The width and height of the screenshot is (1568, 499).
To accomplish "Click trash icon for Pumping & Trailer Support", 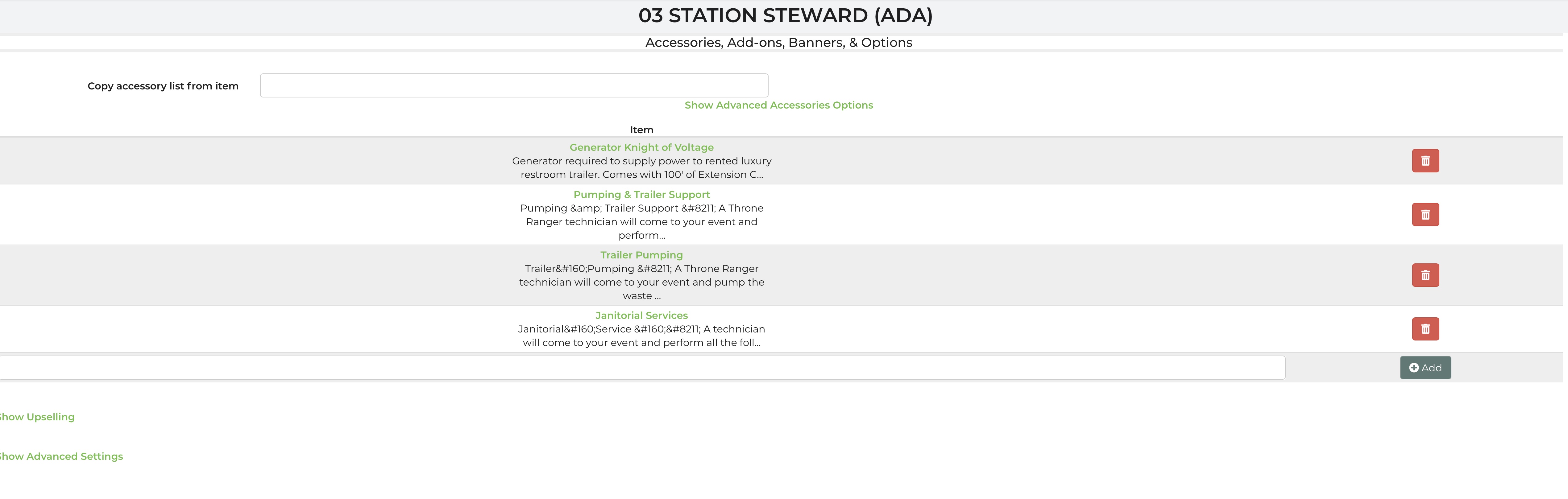I will [x=1425, y=214].
